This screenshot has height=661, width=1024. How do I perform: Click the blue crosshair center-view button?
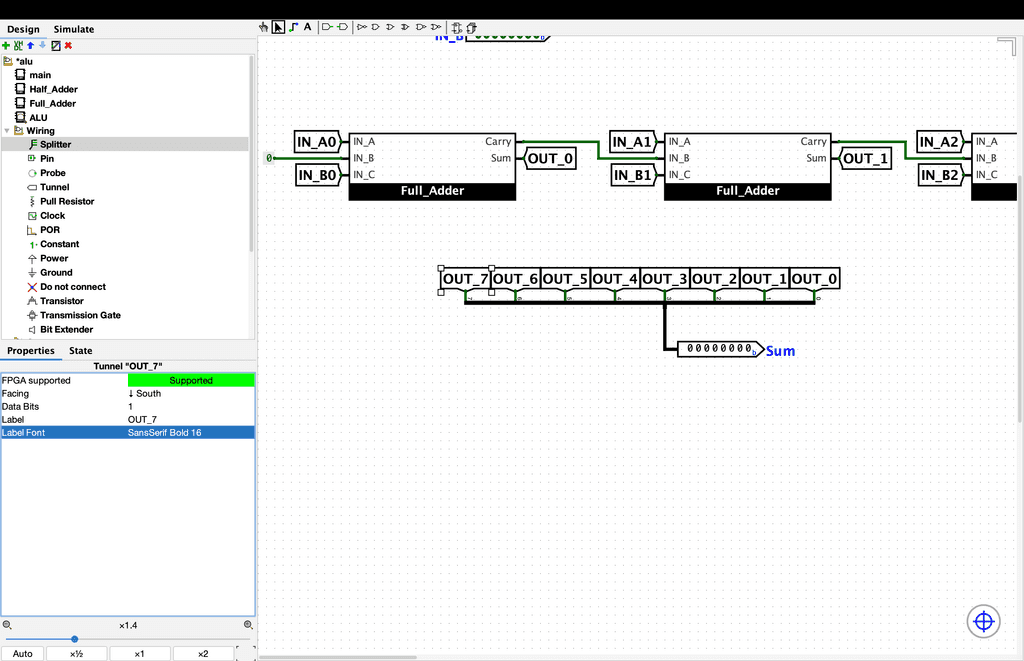pyautogui.click(x=983, y=622)
